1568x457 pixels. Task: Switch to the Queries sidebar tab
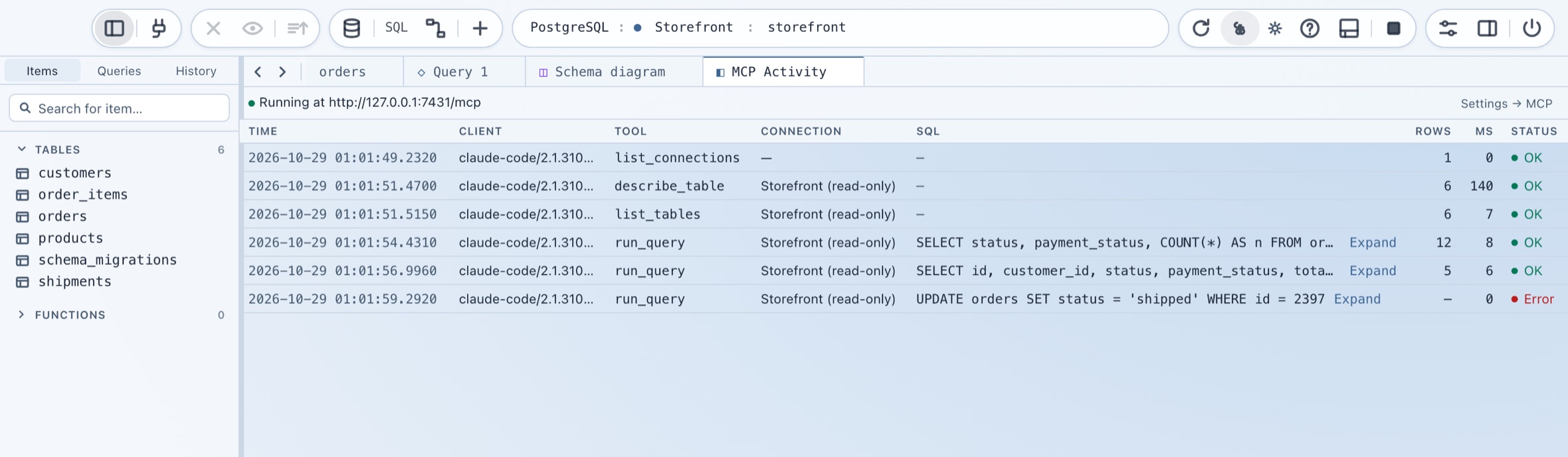119,70
